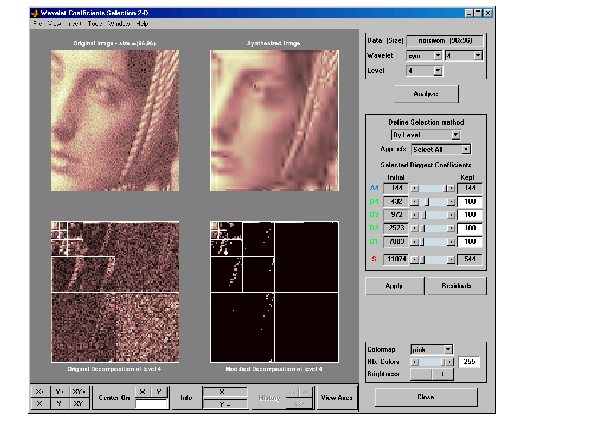This screenshot has width=600, height=423.
Task: Toggle Center On X button
Action: point(143,392)
